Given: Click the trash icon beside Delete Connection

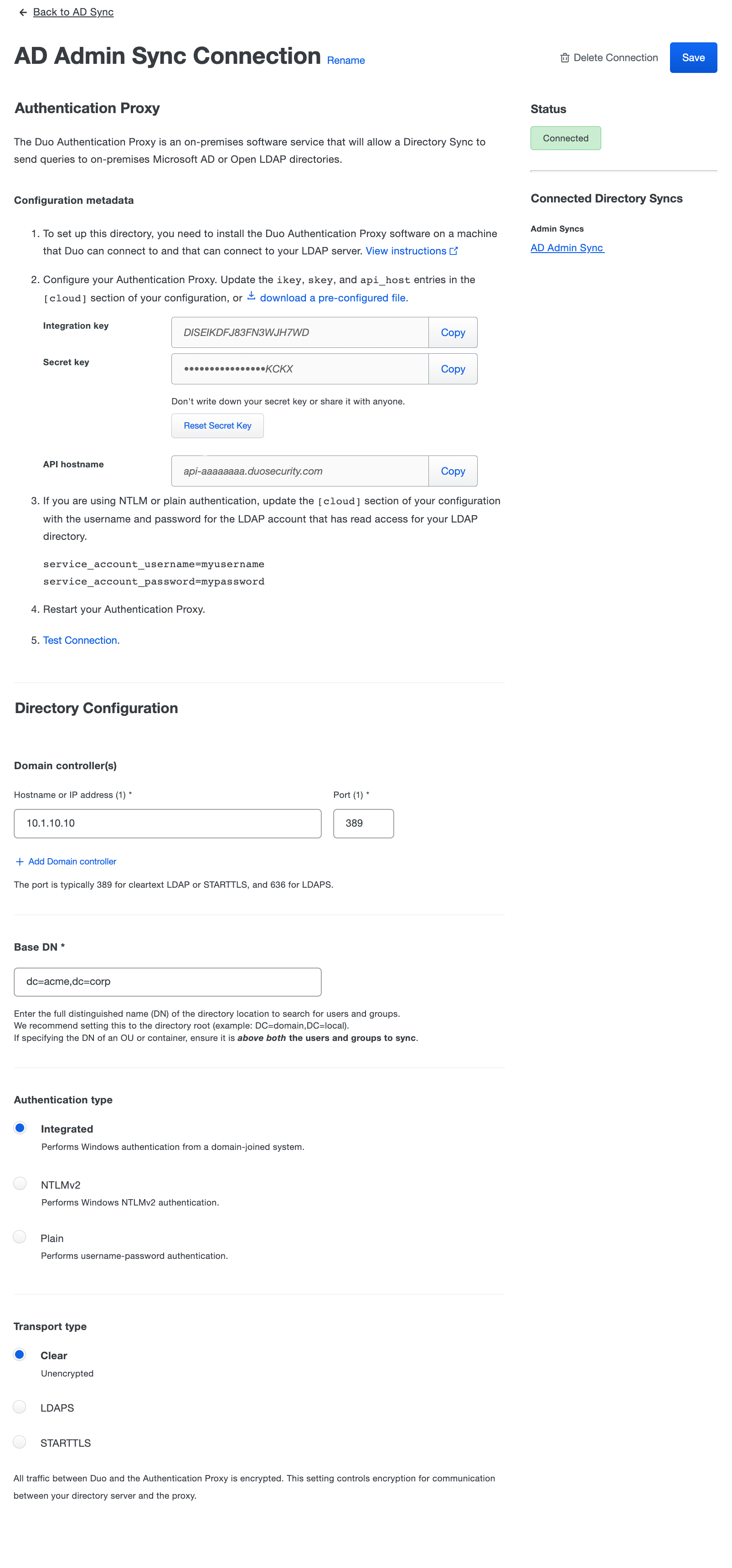Looking at the screenshot, I should pyautogui.click(x=565, y=57).
